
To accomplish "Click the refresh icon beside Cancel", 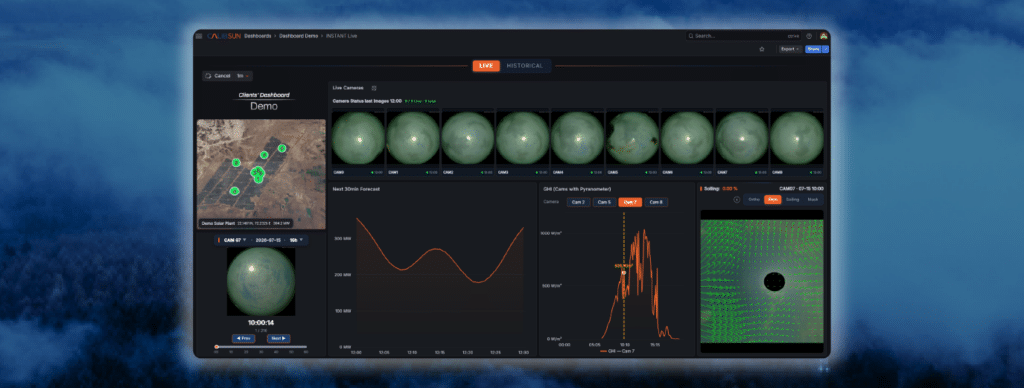I will coord(208,76).
